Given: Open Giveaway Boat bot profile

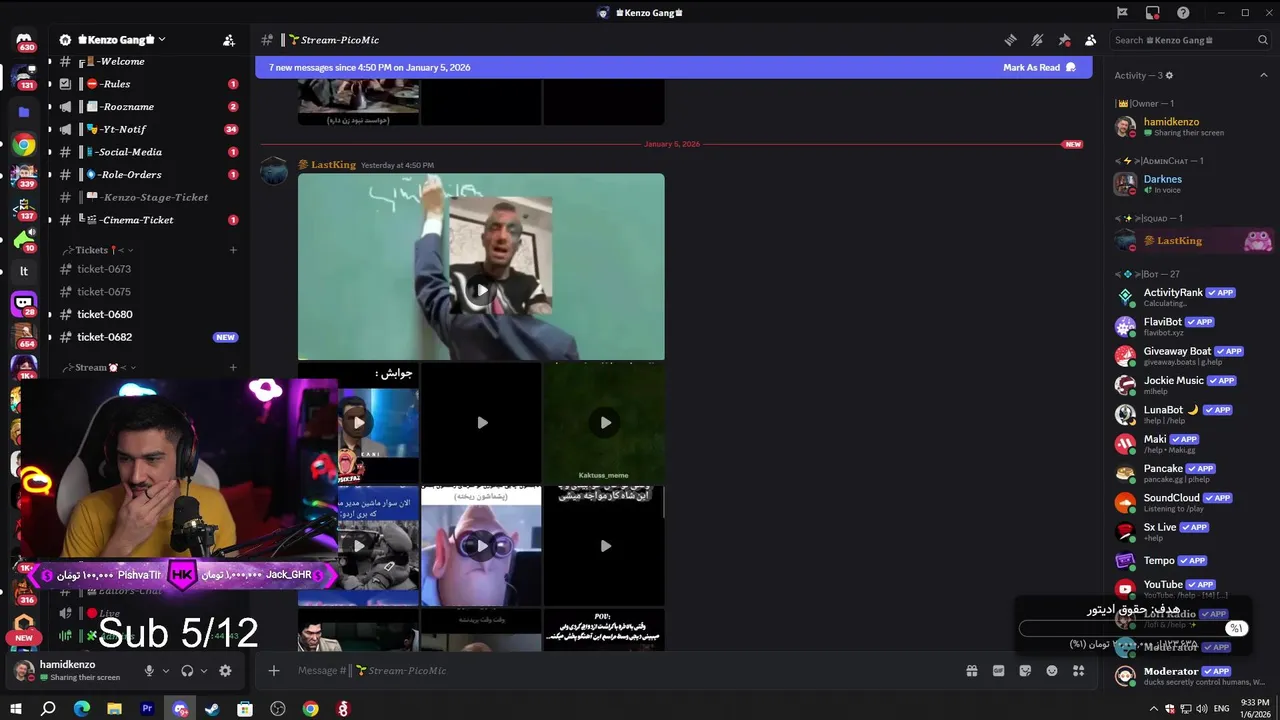Looking at the screenshot, I should [x=1190, y=355].
